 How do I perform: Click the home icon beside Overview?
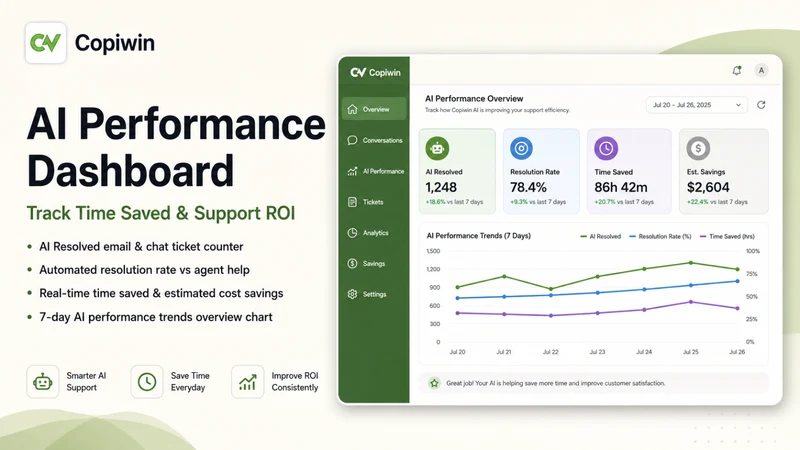click(352, 109)
